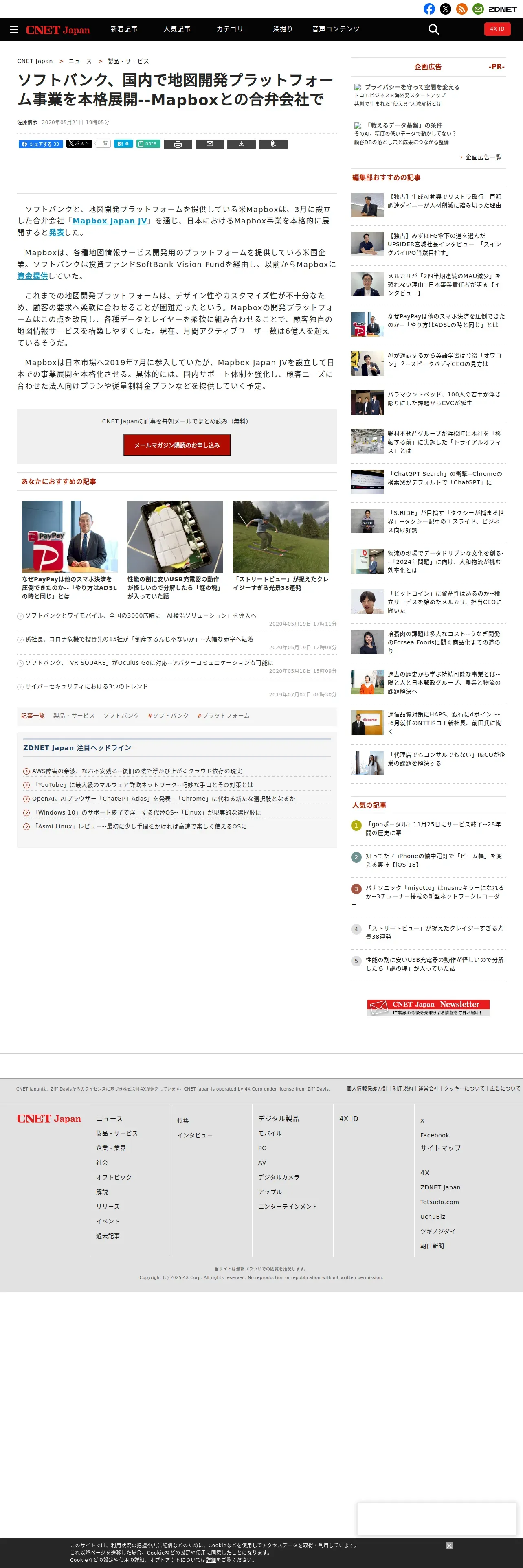Open the PayPay article thumbnail
This screenshot has width=523, height=1568.
tap(70, 536)
